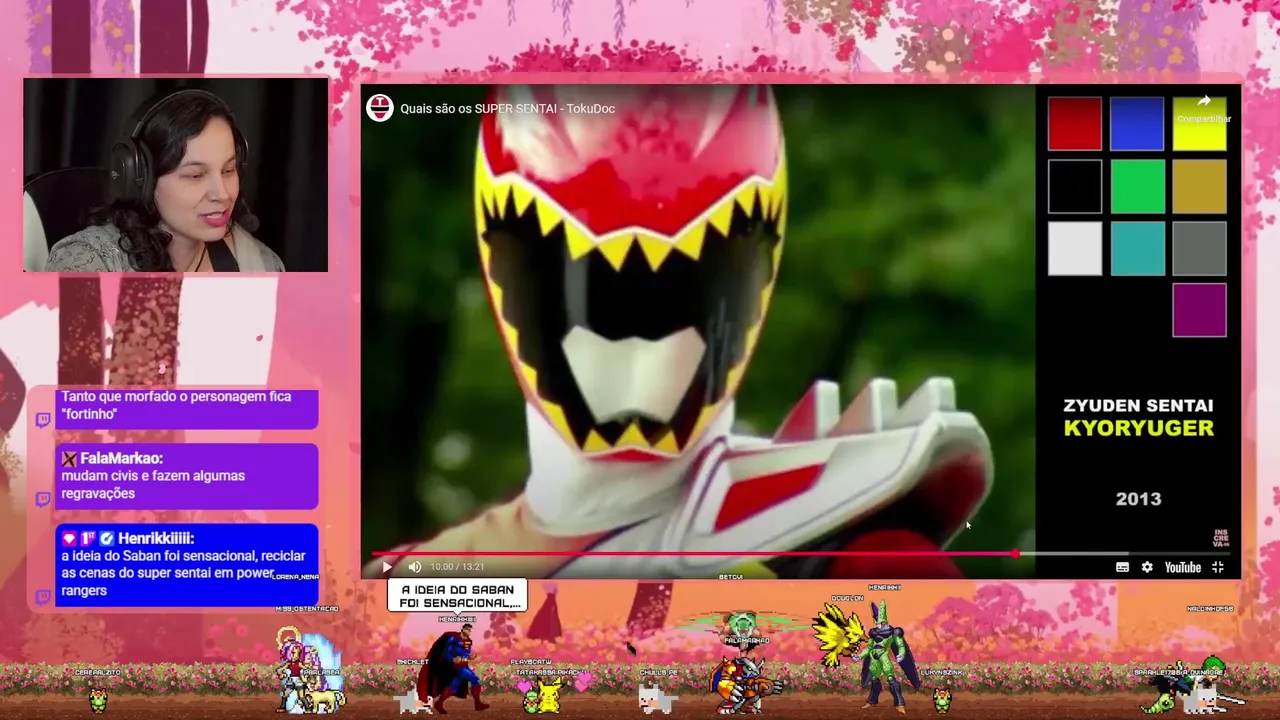Click the pink-haired avatar with white dog
The height and width of the screenshot is (720, 1280).
[x=310, y=672]
